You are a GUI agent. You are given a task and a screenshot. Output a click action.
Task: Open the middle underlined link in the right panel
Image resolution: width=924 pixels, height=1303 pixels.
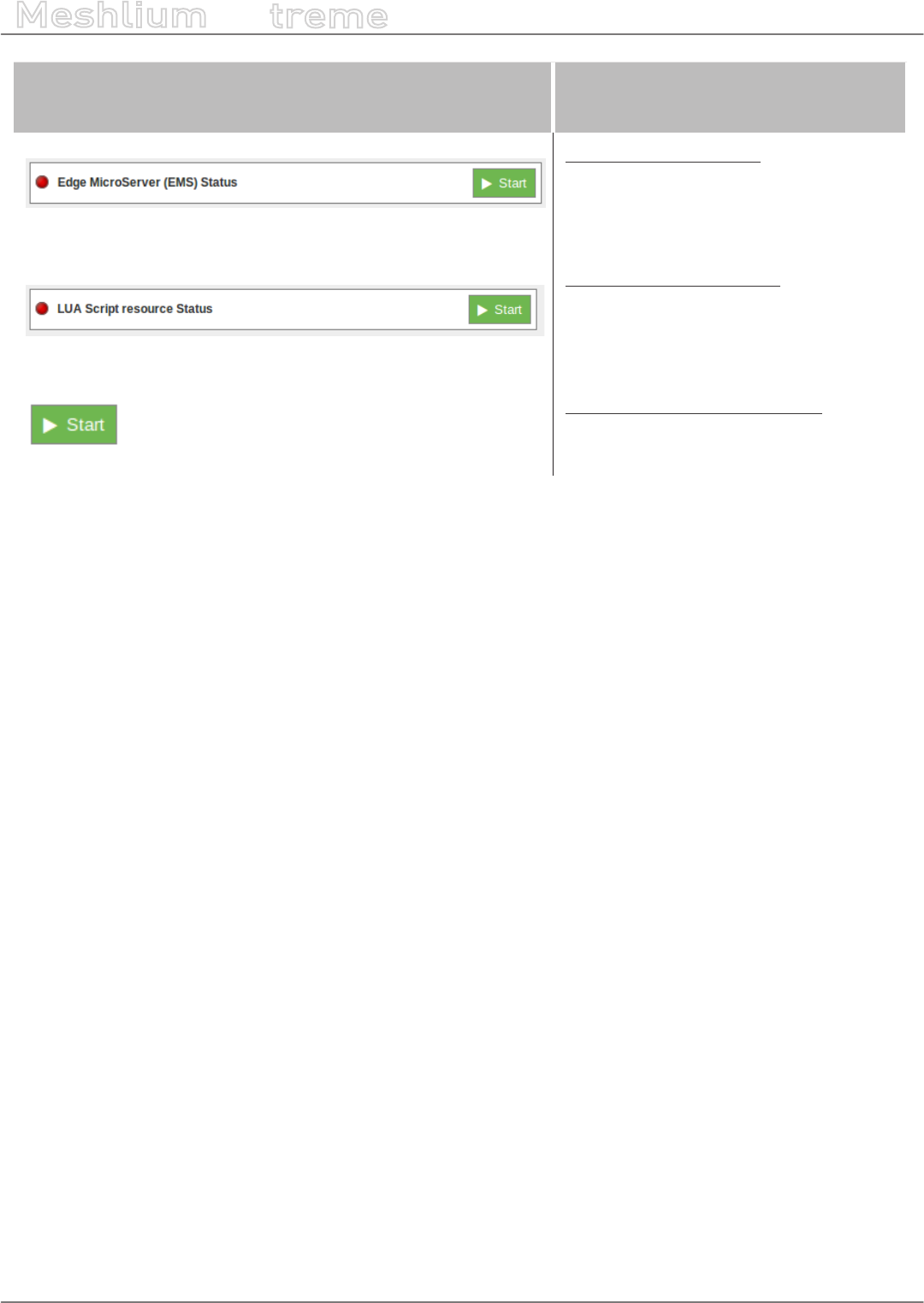pos(672,284)
